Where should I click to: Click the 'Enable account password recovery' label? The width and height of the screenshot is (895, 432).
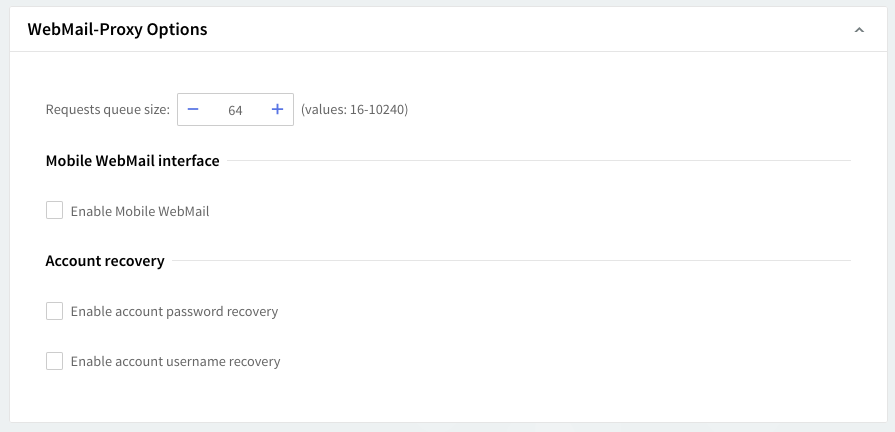(174, 311)
